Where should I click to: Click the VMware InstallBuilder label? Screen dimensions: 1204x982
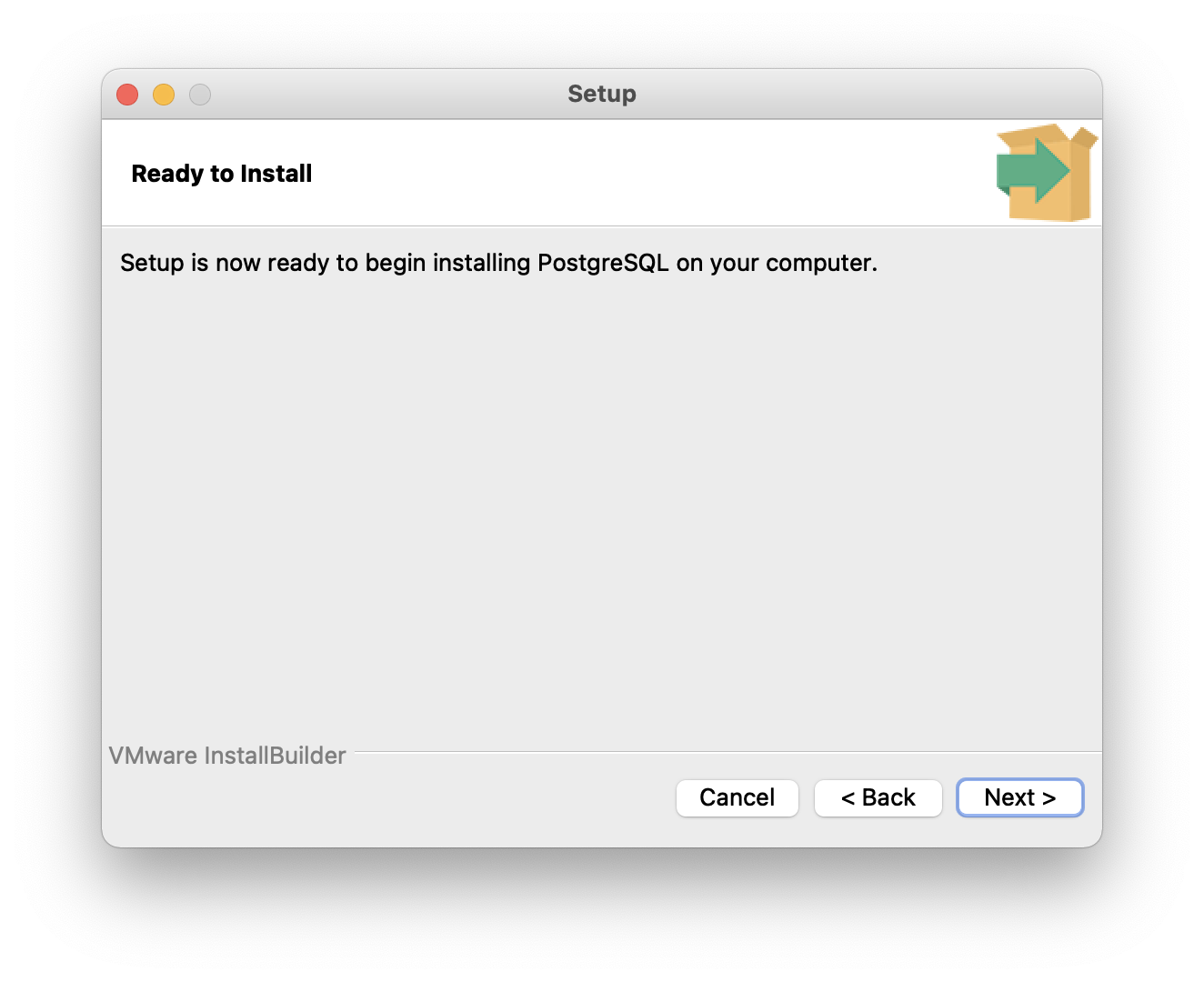click(x=227, y=756)
